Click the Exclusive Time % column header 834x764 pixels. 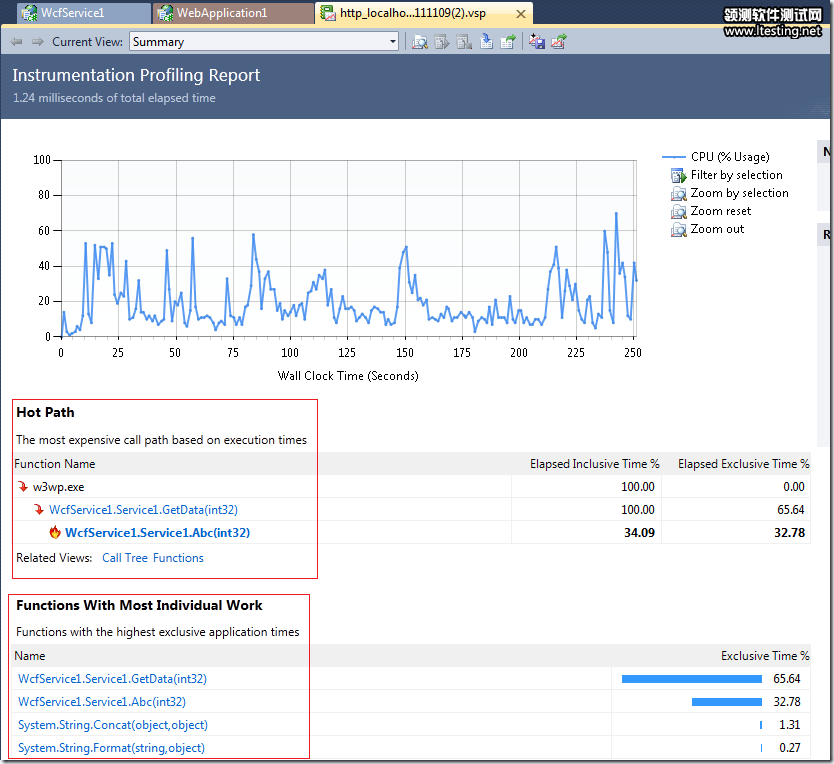tap(765, 656)
